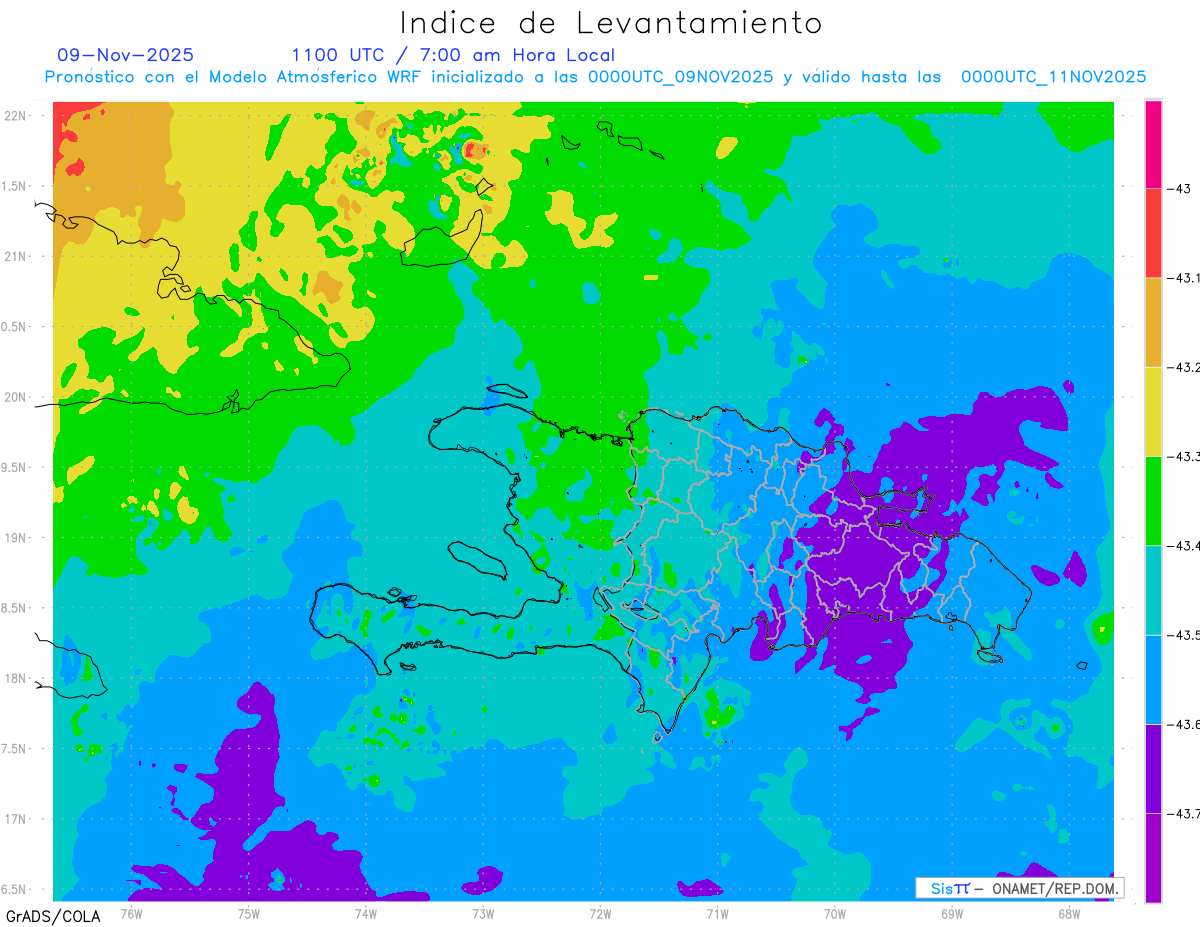The height and width of the screenshot is (927, 1200).
Task: Pick the orange legend color swatch
Action: click(x=1153, y=322)
